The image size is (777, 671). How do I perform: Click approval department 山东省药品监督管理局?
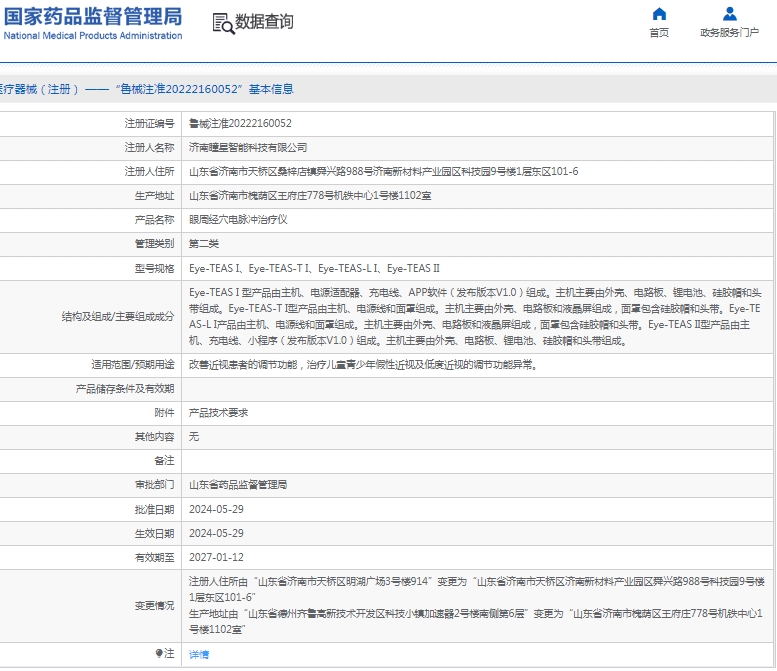coord(238,485)
